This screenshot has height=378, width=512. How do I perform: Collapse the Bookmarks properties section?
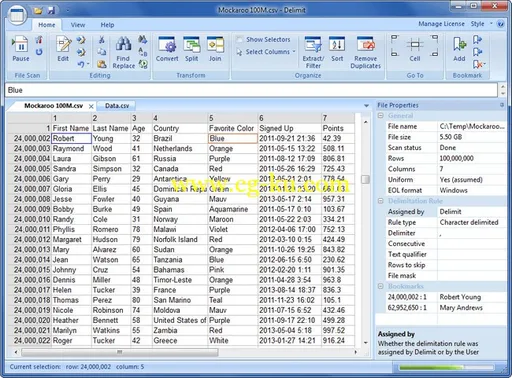coord(381,286)
